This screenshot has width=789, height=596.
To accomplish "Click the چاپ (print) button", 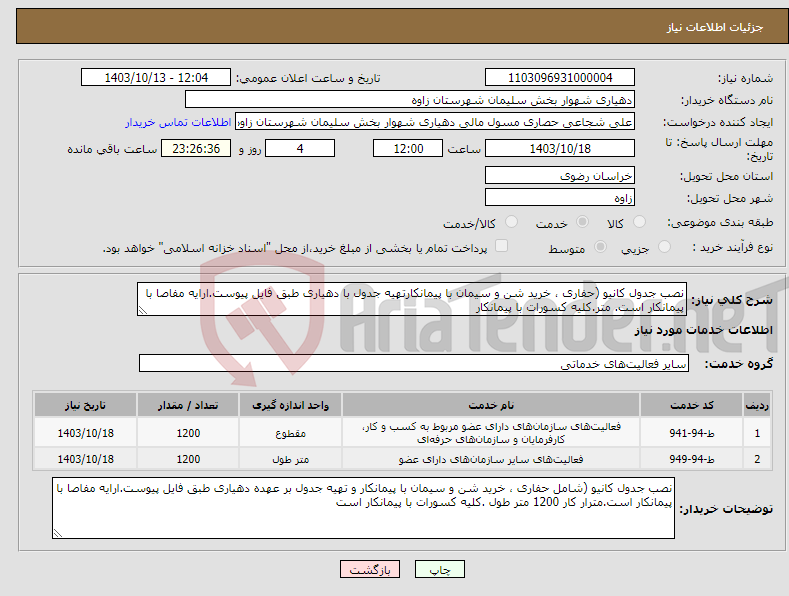I will (x=439, y=569).
